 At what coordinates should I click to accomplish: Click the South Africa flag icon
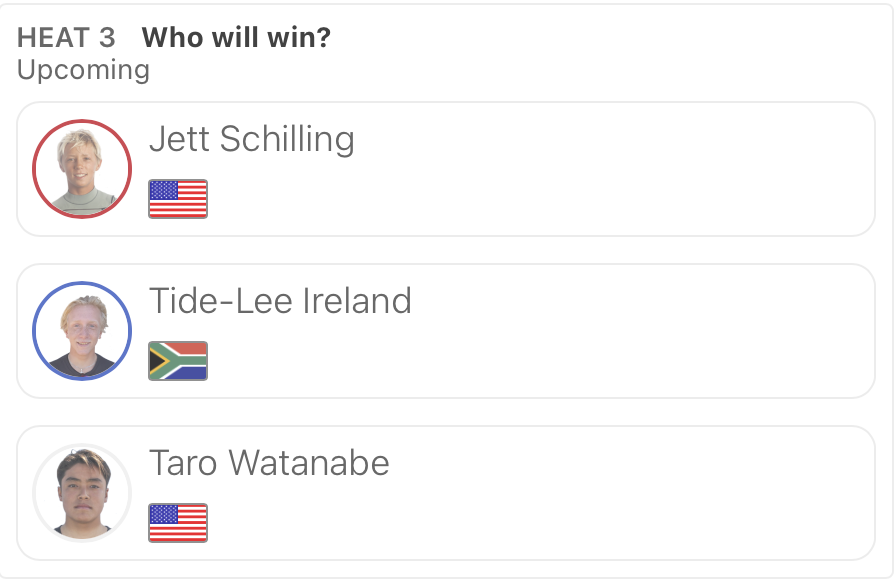(x=178, y=361)
